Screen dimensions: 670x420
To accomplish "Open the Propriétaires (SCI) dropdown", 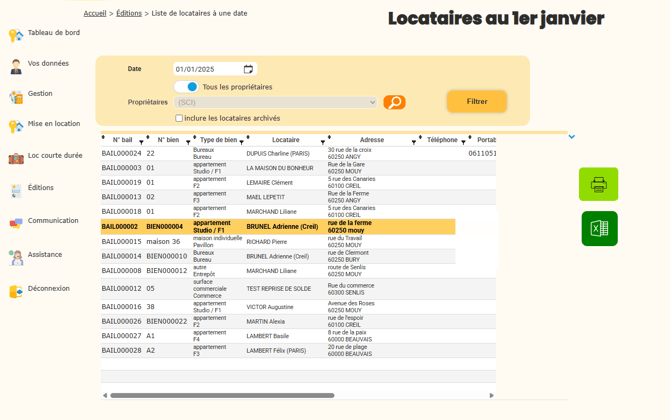I will 276,102.
